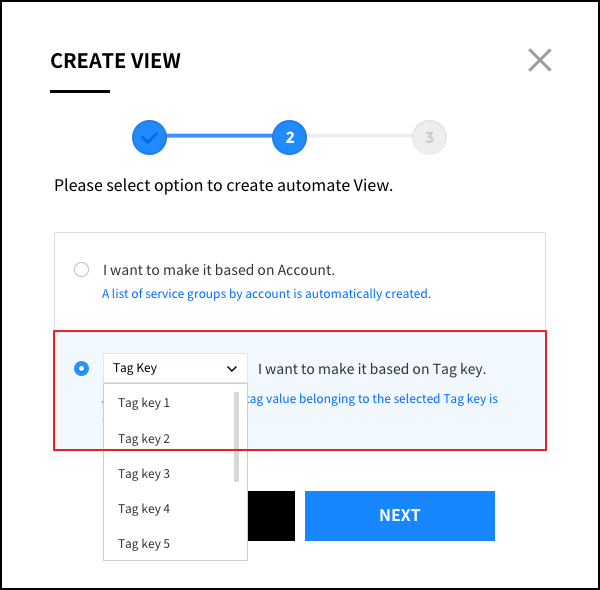This screenshot has width=600, height=590.
Task: Pick Tag key 3 option
Action: pyautogui.click(x=145, y=473)
